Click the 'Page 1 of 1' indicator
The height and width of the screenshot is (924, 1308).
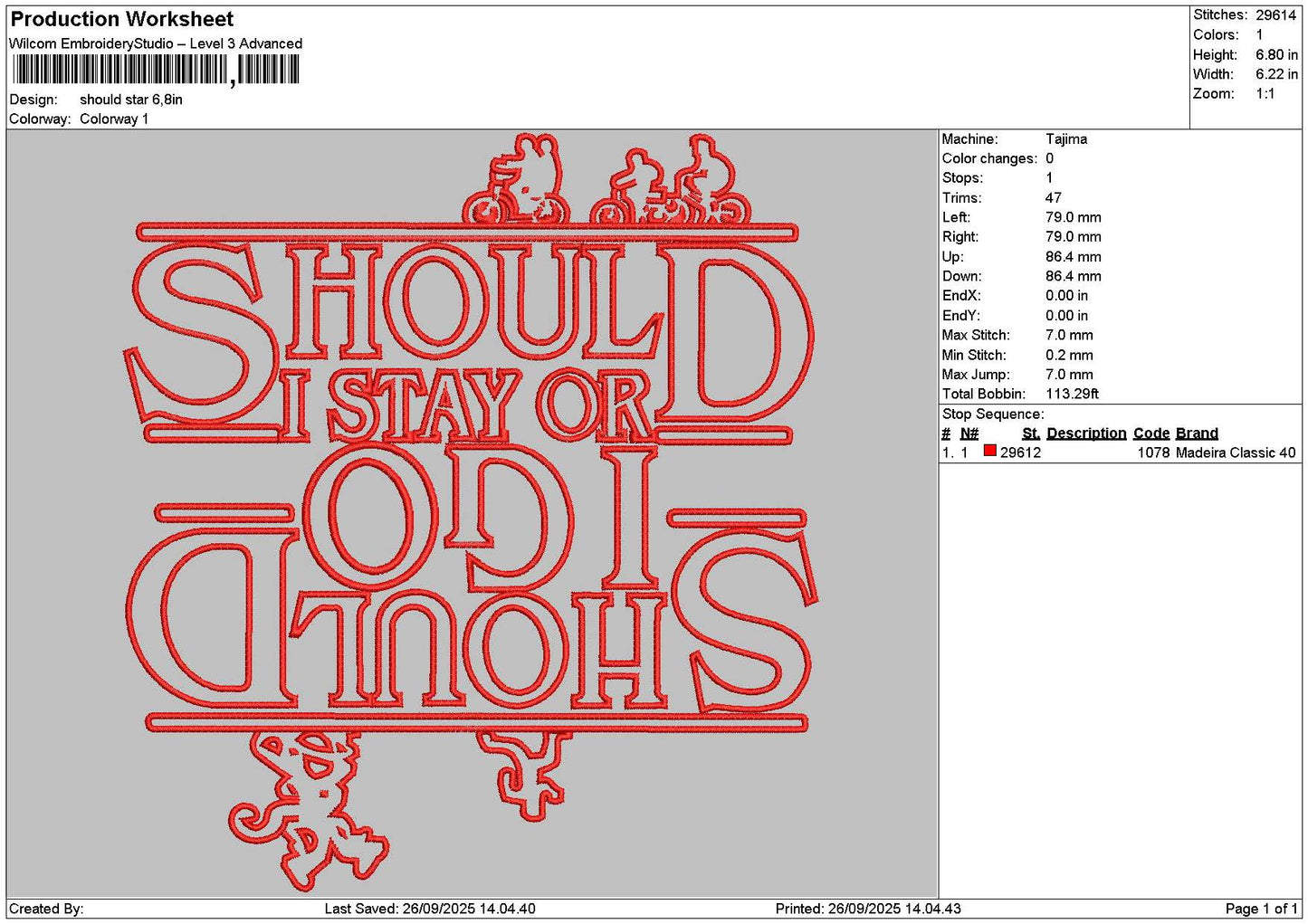click(x=1261, y=909)
